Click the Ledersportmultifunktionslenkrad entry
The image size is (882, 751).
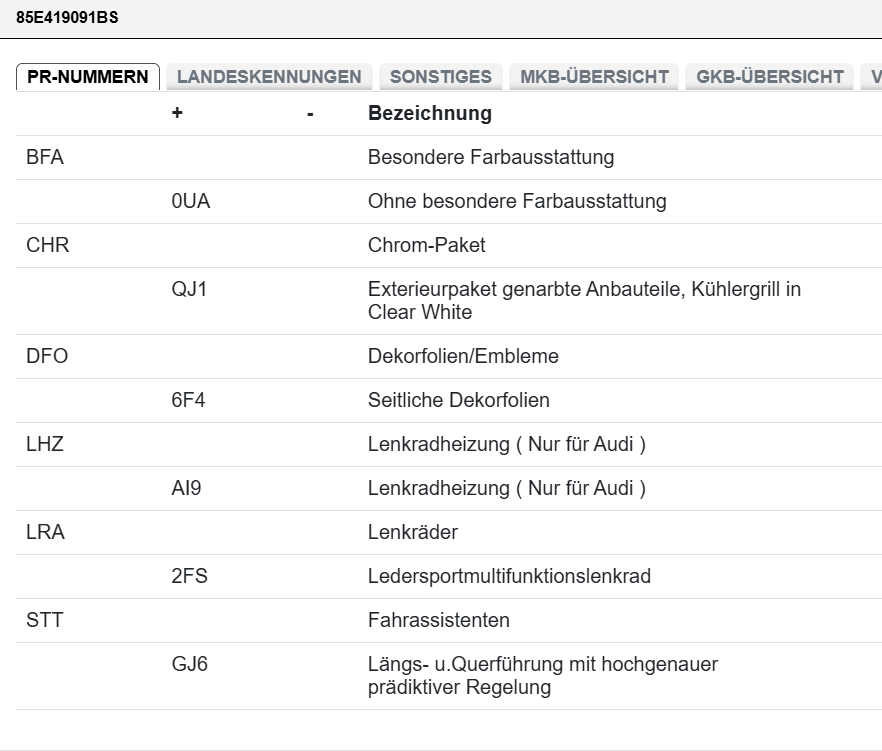(509, 576)
